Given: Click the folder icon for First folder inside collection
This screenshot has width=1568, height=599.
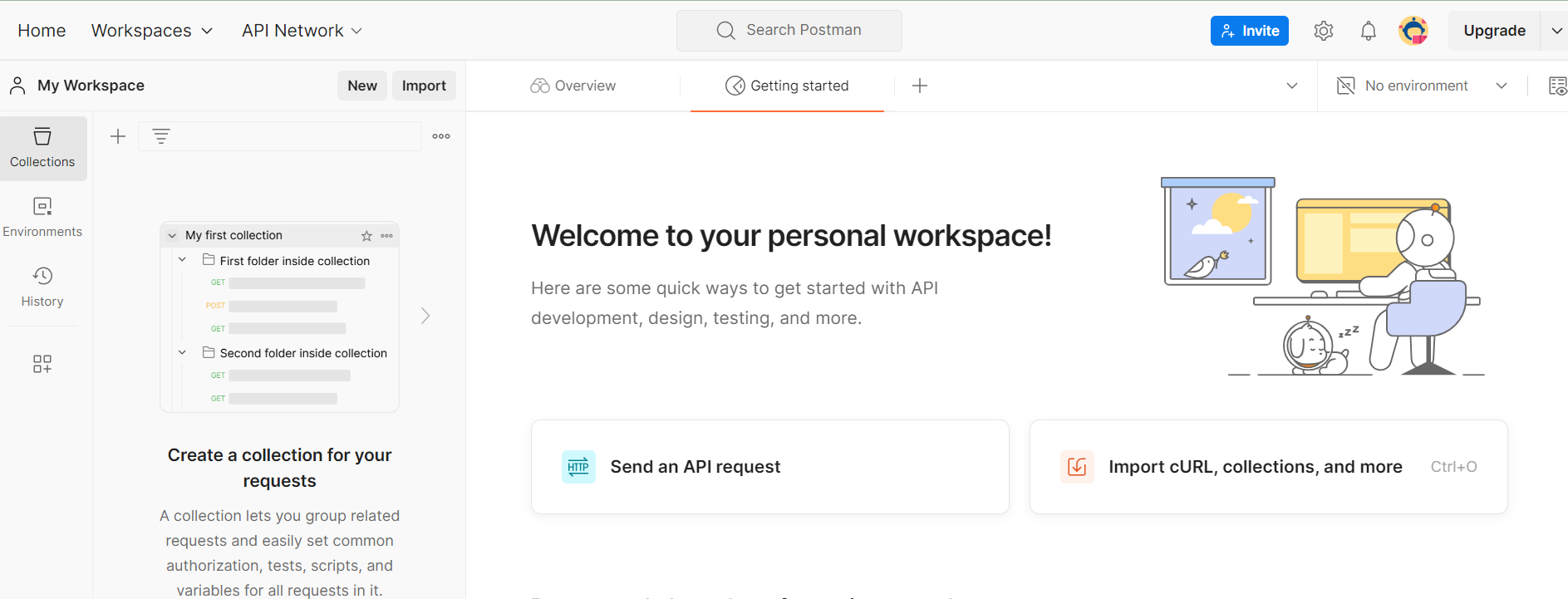Looking at the screenshot, I should tap(209, 260).
